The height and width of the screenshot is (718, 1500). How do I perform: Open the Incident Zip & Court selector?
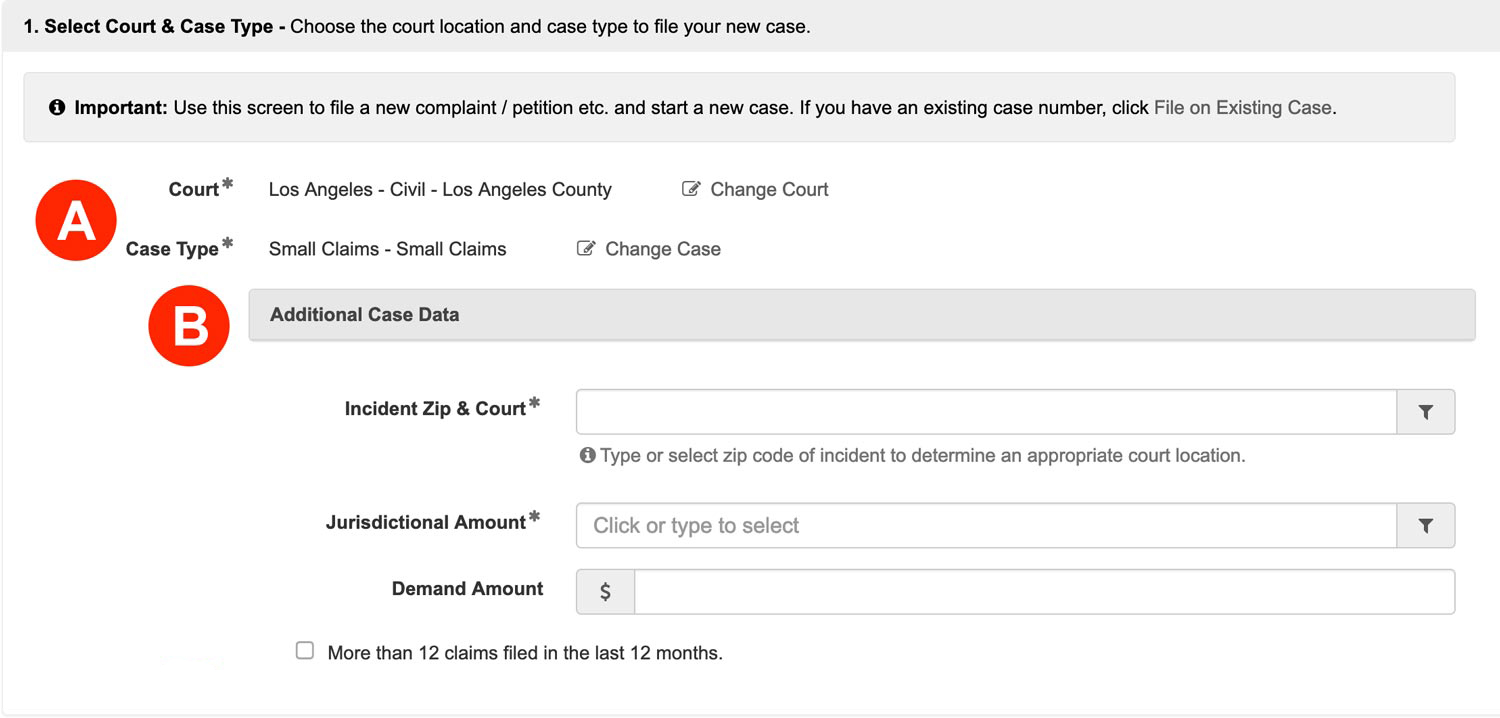tap(985, 411)
